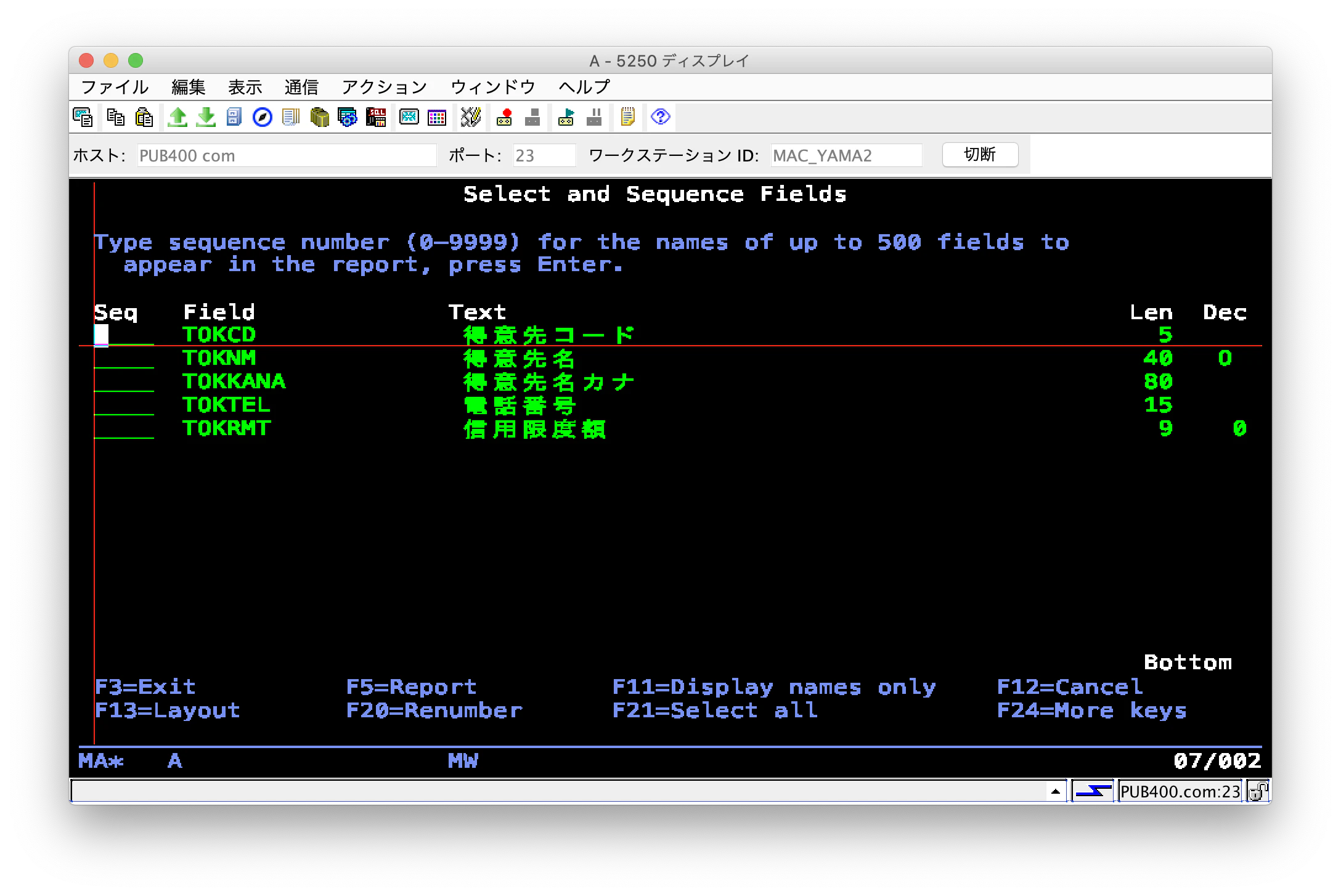Click F12=Cancel function key text
1341x896 pixels.
1070,686
